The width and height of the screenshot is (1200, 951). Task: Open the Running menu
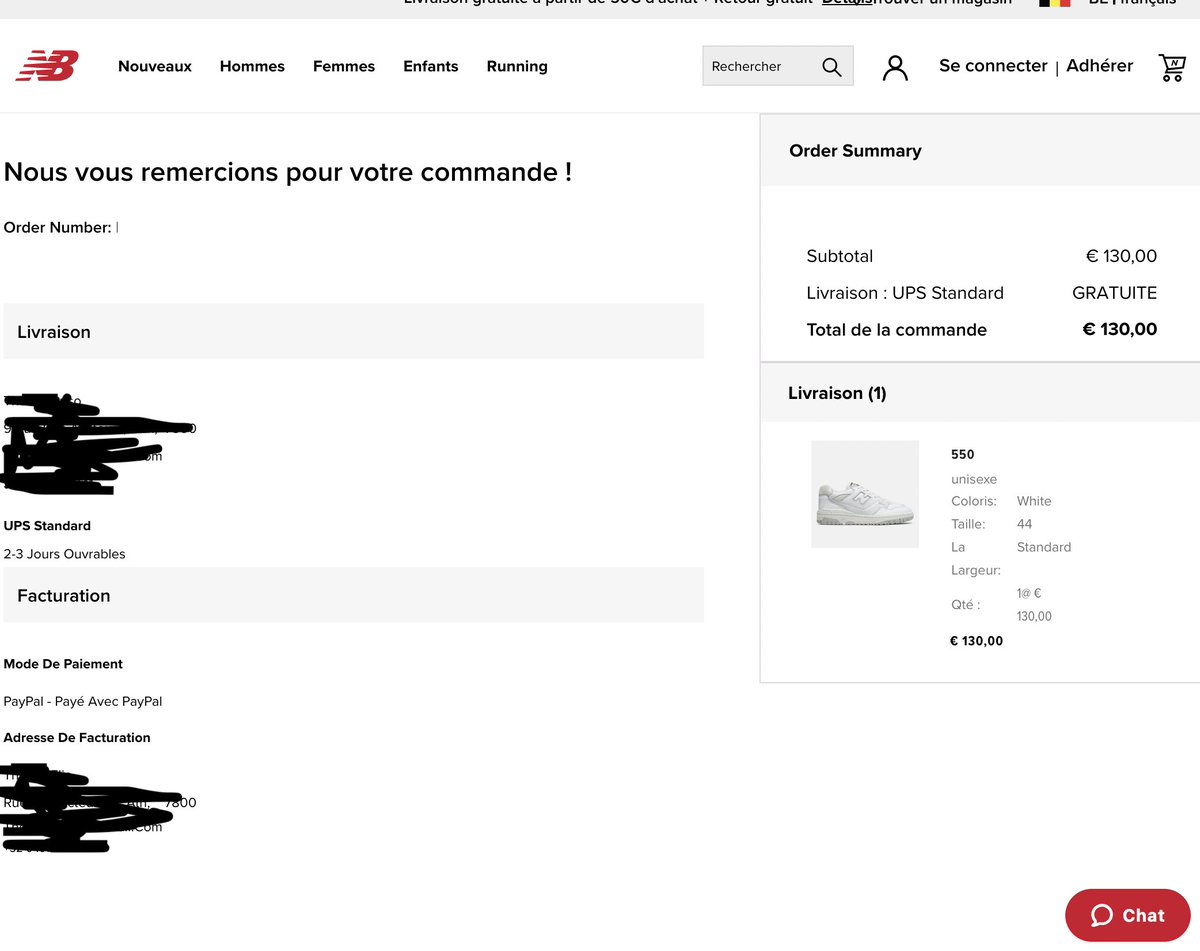pos(517,66)
